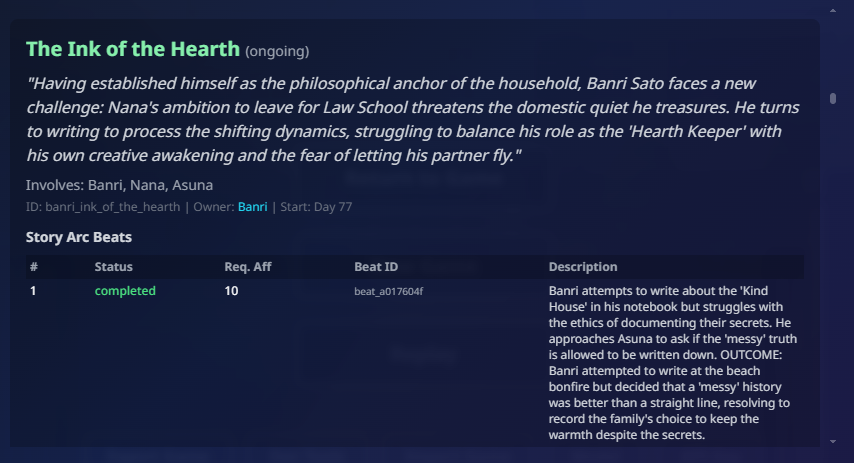Click the completed status label
The image size is (854, 463).
click(x=125, y=291)
